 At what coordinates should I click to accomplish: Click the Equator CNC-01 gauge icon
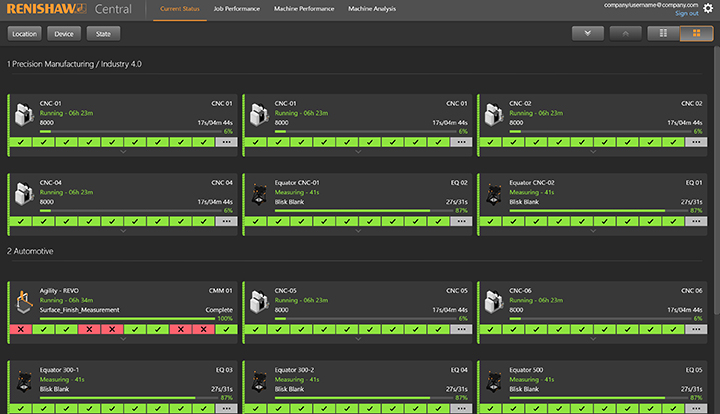pyautogui.click(x=259, y=195)
